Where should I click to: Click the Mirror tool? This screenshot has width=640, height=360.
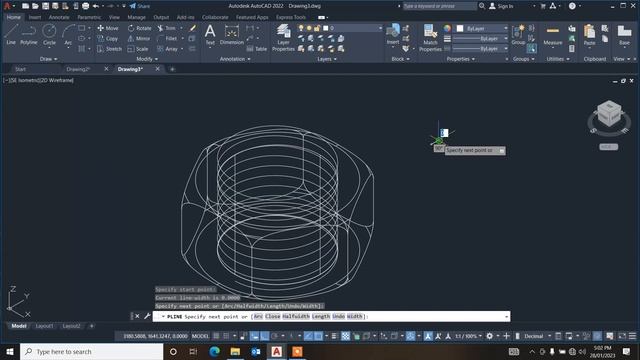[x=139, y=38]
